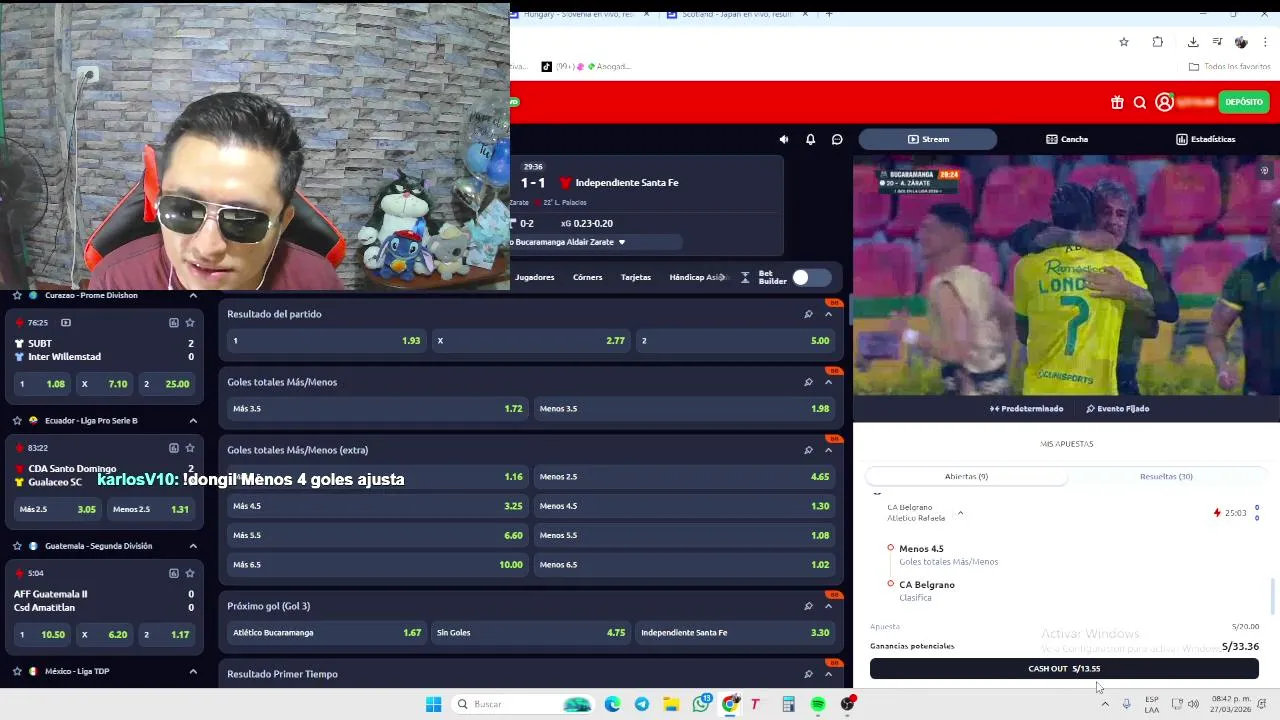This screenshot has width=1280, height=720.
Task: Select Evento Fijado stream option
Action: pyautogui.click(x=1117, y=408)
